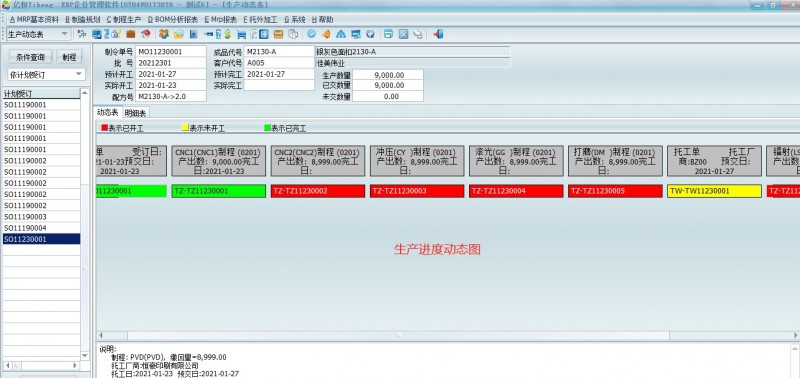The width and height of the screenshot is (800, 378).
Task: Select the red TZ-TZ11230004 status bar
Action: (516, 191)
